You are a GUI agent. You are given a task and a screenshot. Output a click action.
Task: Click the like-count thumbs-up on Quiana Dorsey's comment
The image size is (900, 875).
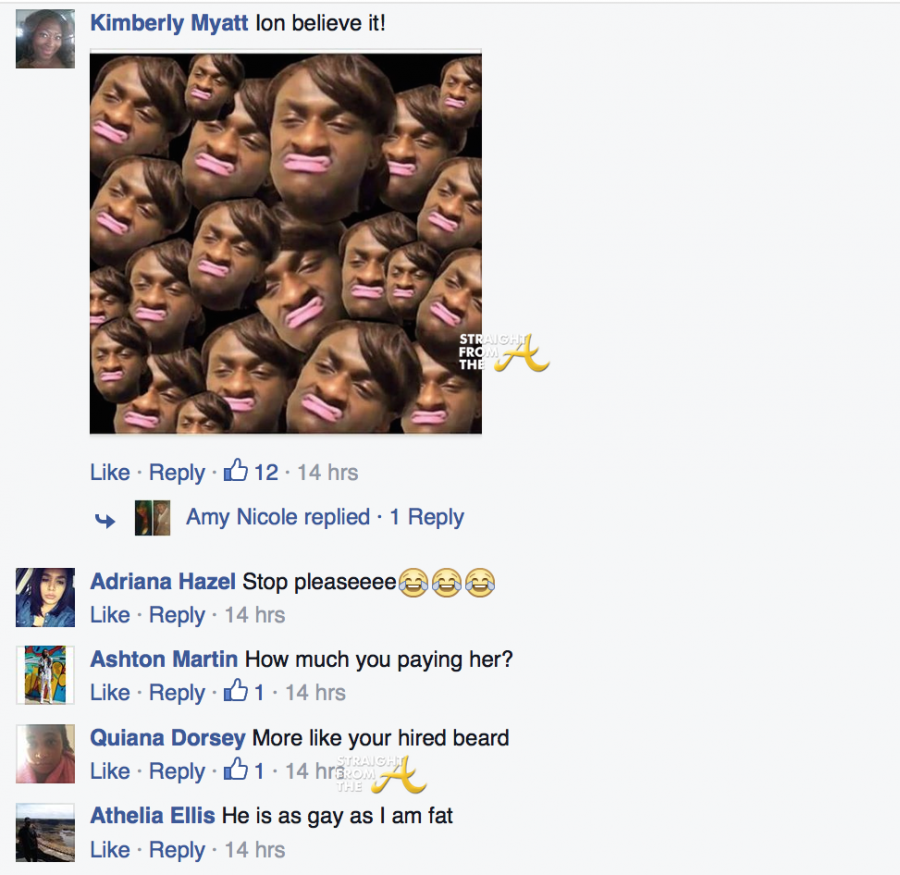(x=235, y=769)
